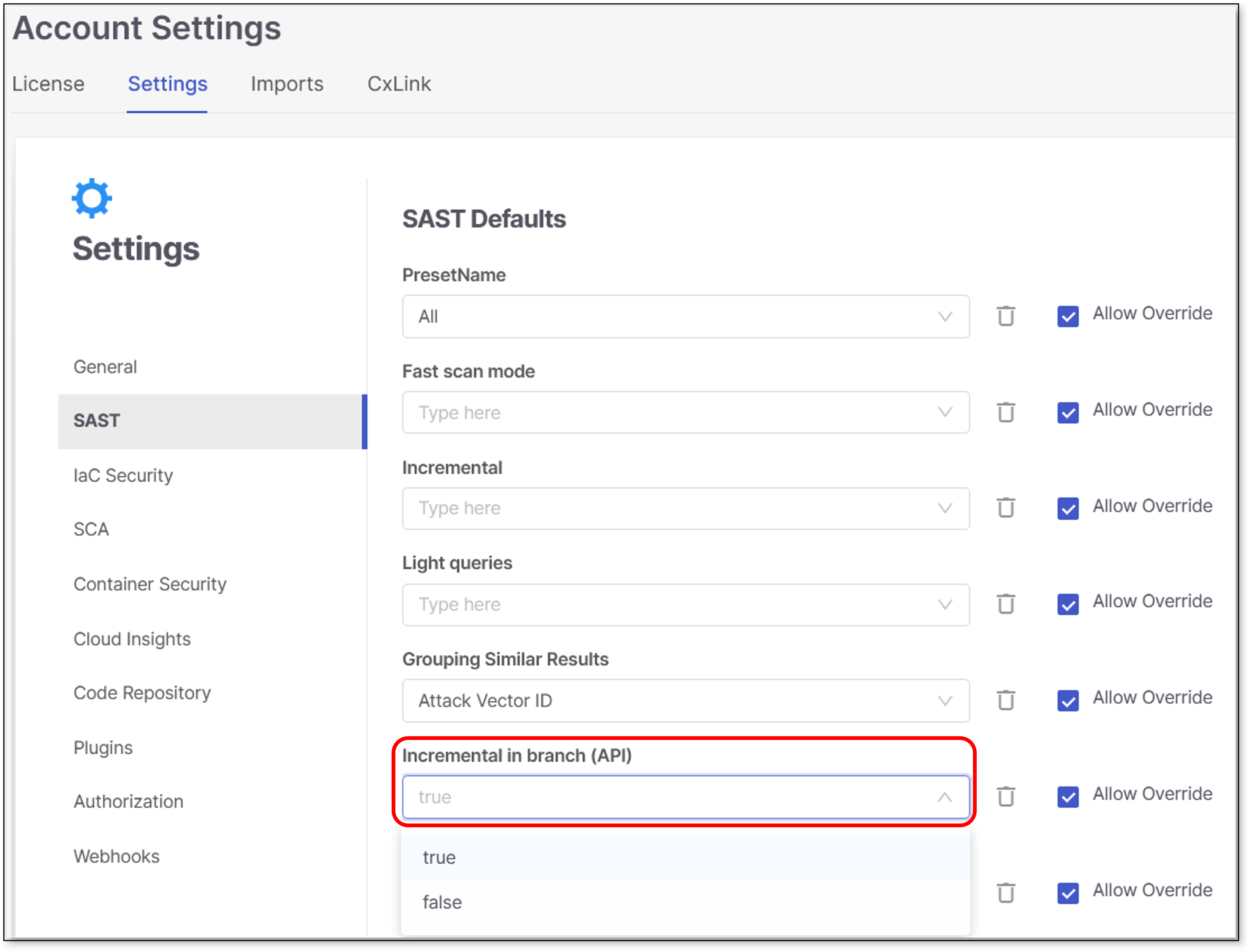Switch to the License tab
The width and height of the screenshot is (1250, 952).
pyautogui.click(x=48, y=84)
